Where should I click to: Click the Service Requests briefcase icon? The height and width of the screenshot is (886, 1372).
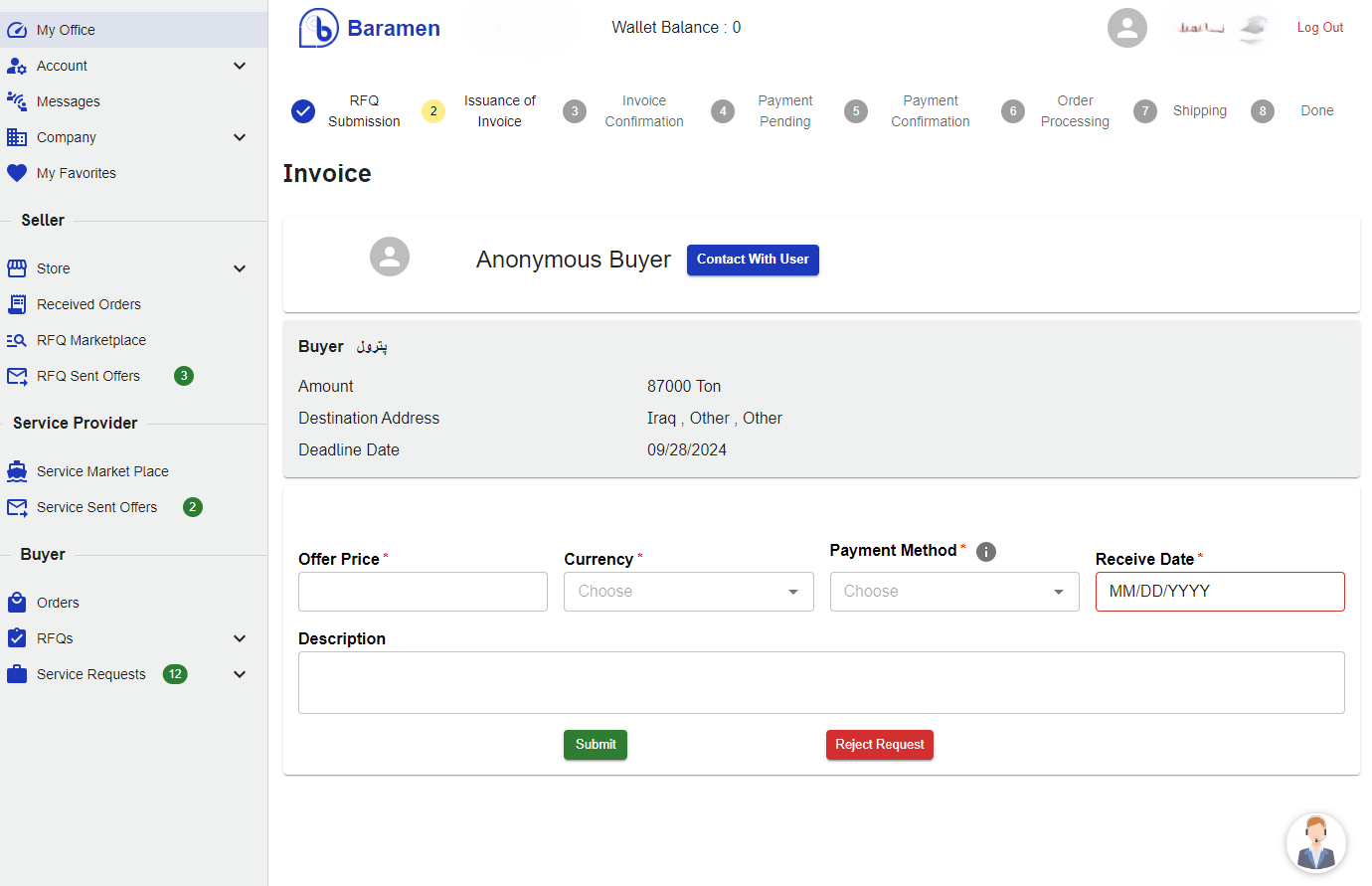[17, 674]
